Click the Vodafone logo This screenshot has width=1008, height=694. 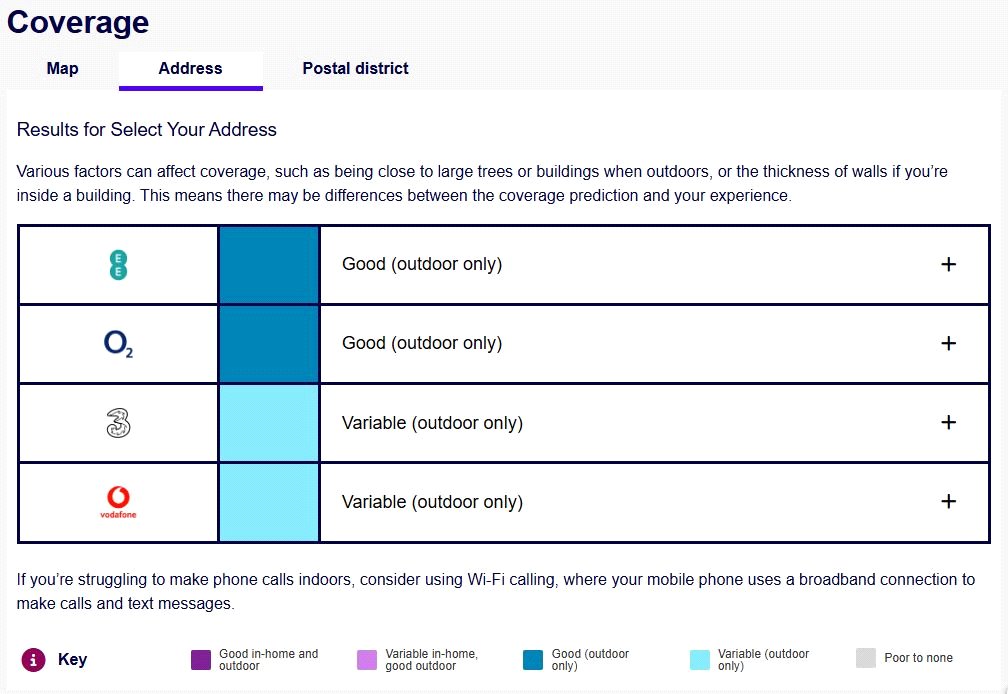pyautogui.click(x=118, y=501)
